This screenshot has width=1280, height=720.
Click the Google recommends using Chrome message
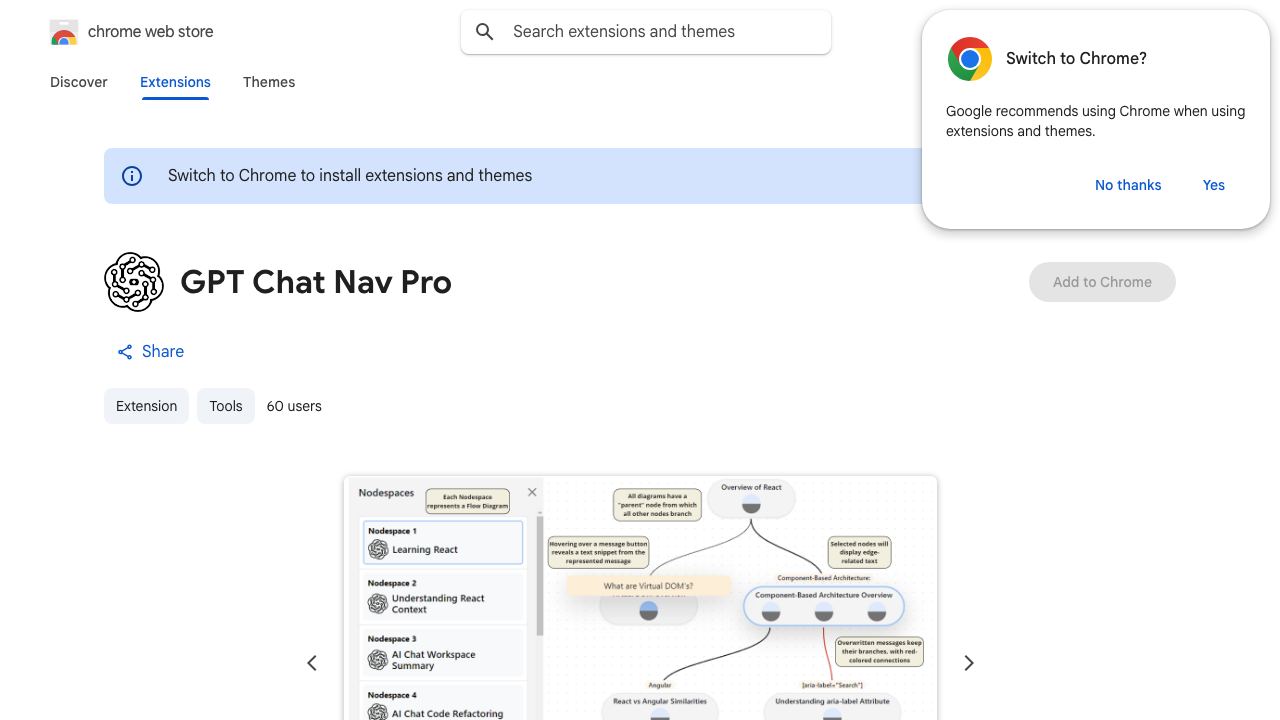tap(1095, 121)
